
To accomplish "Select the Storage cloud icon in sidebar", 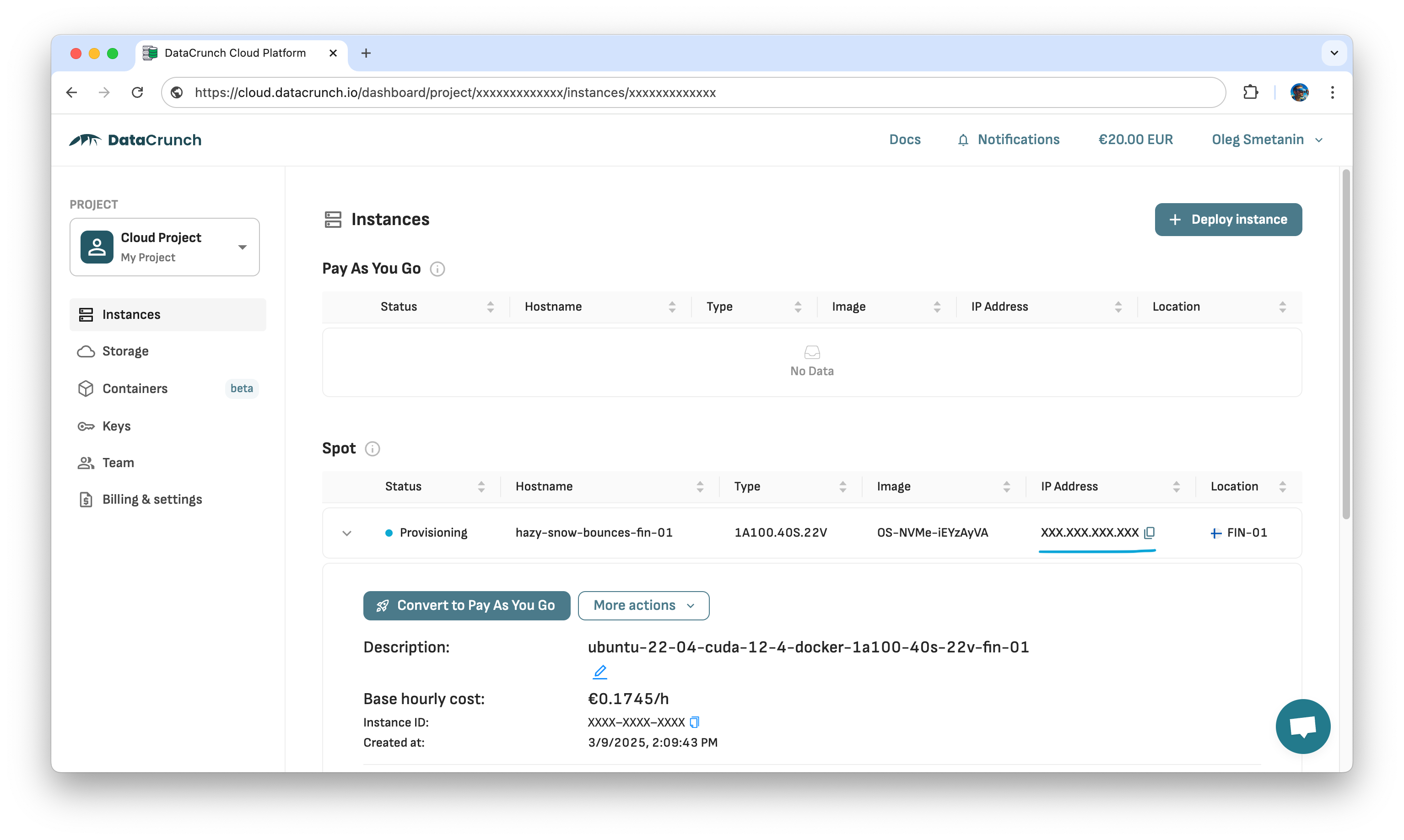I will [x=86, y=351].
